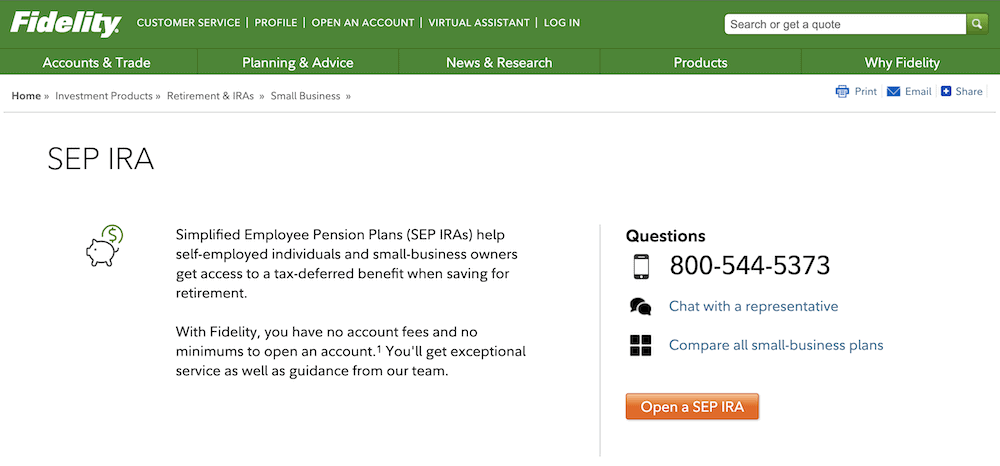Click the Email envelope icon
1000x466 pixels.
[893, 92]
